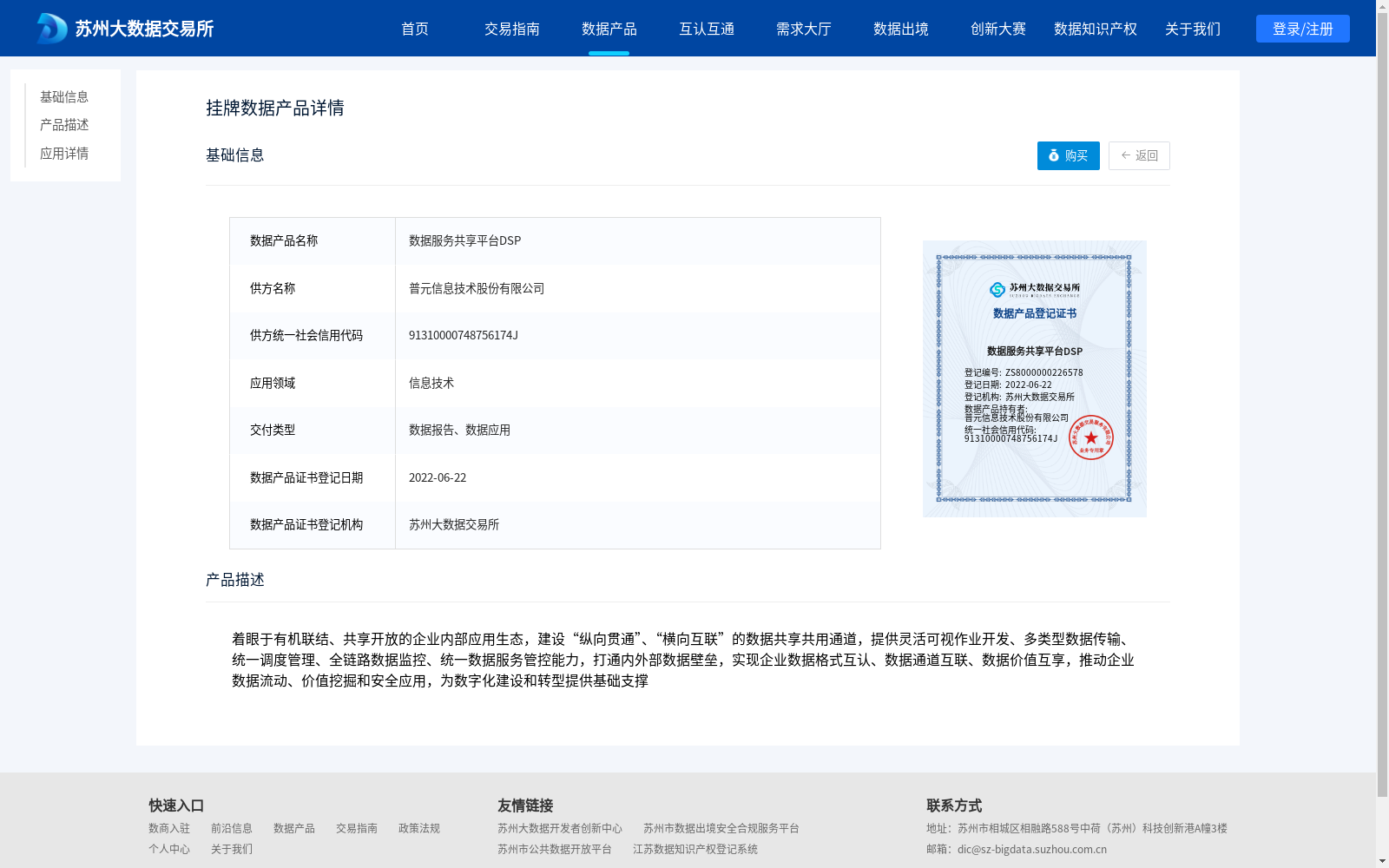Open the 交易指南 nav item
This screenshot has width=1389, height=868.
(x=512, y=29)
